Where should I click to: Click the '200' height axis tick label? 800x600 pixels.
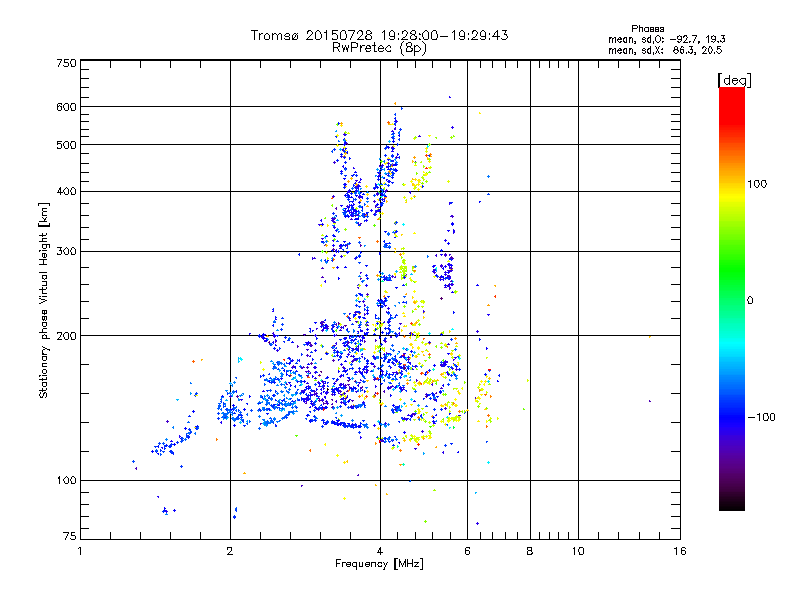pos(66,336)
